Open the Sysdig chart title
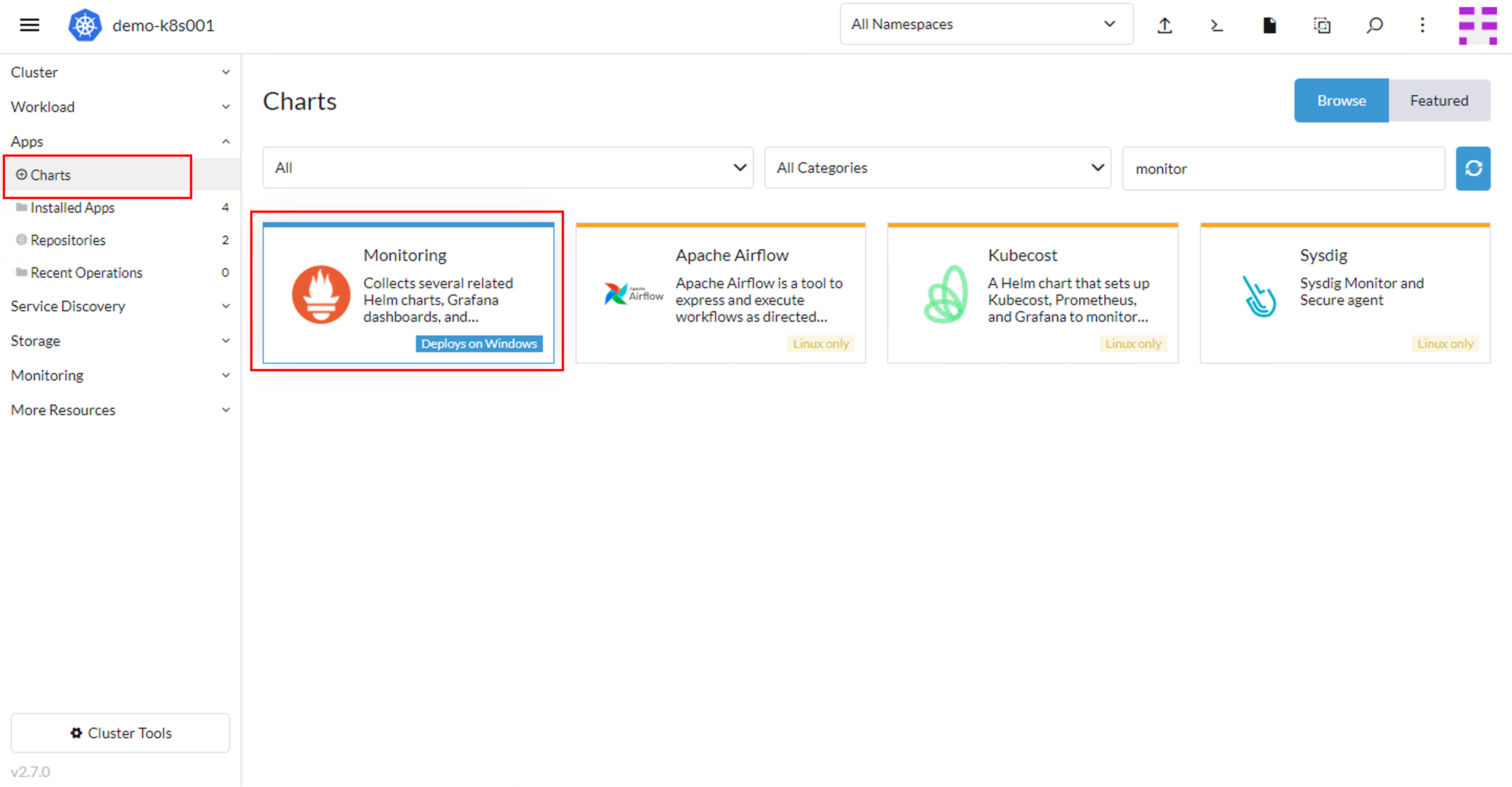1512x787 pixels. tap(1324, 255)
